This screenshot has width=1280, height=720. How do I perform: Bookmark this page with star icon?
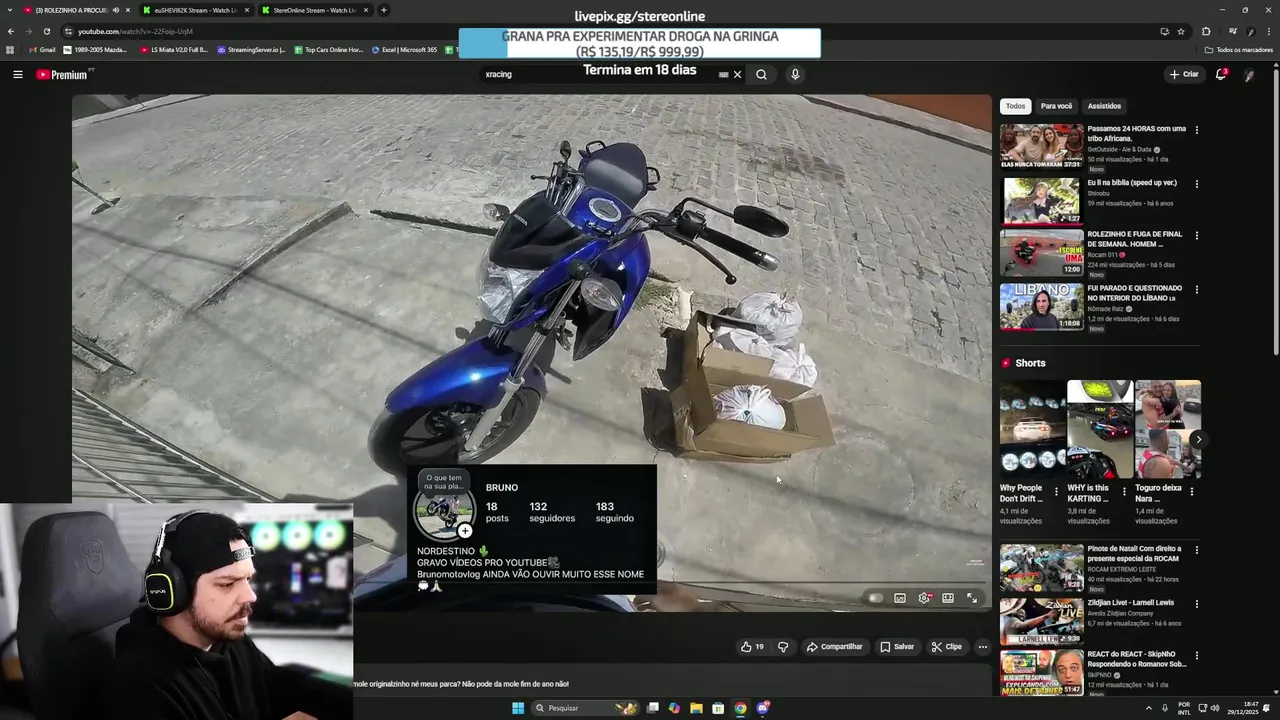1181,31
